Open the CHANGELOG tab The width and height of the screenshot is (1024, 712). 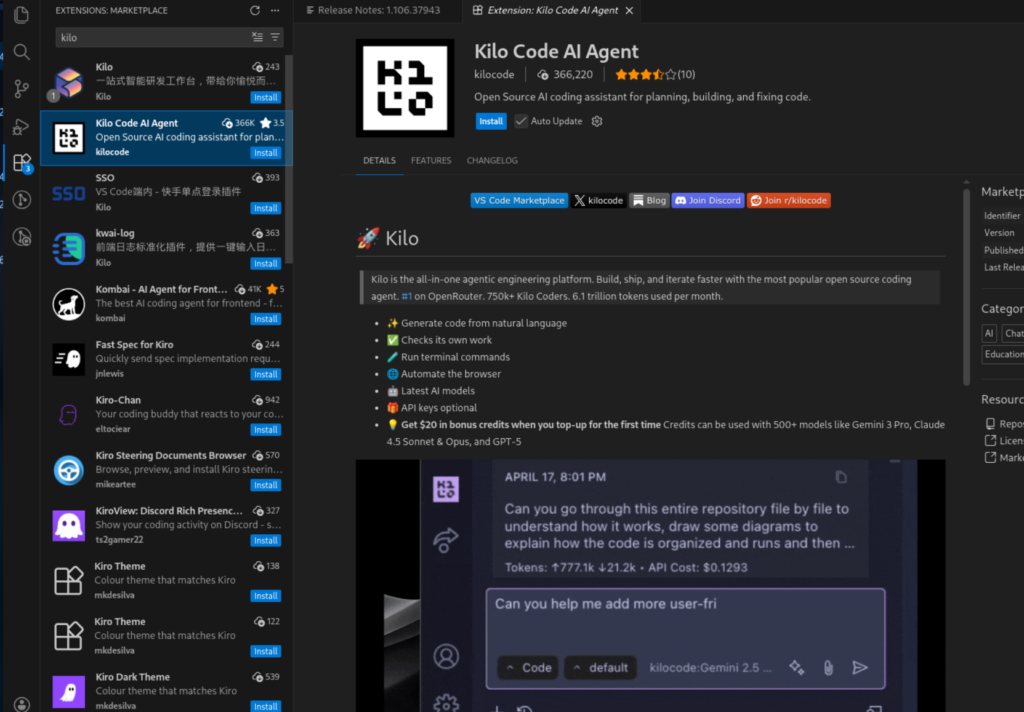492,160
